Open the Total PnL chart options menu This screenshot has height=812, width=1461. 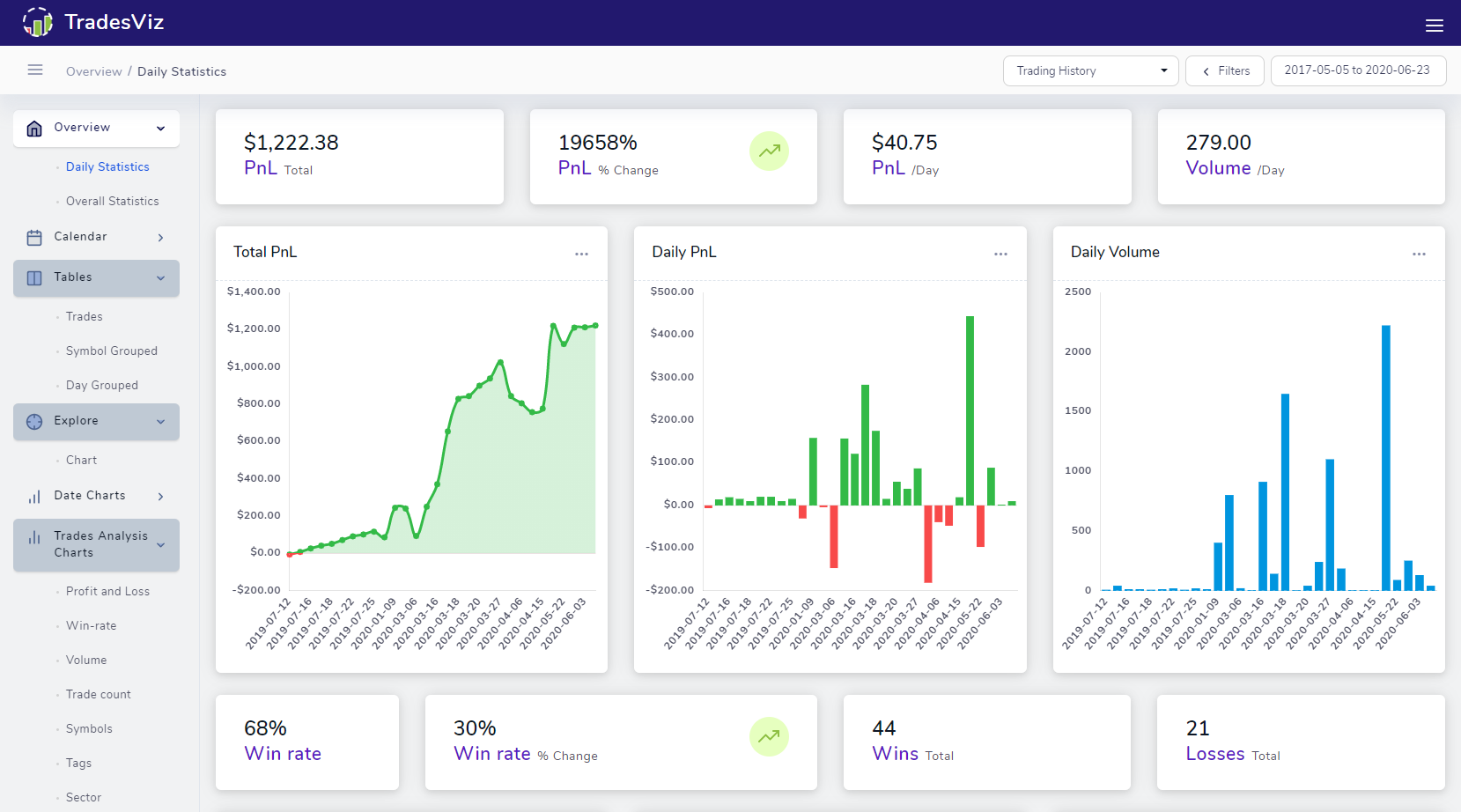[581, 254]
